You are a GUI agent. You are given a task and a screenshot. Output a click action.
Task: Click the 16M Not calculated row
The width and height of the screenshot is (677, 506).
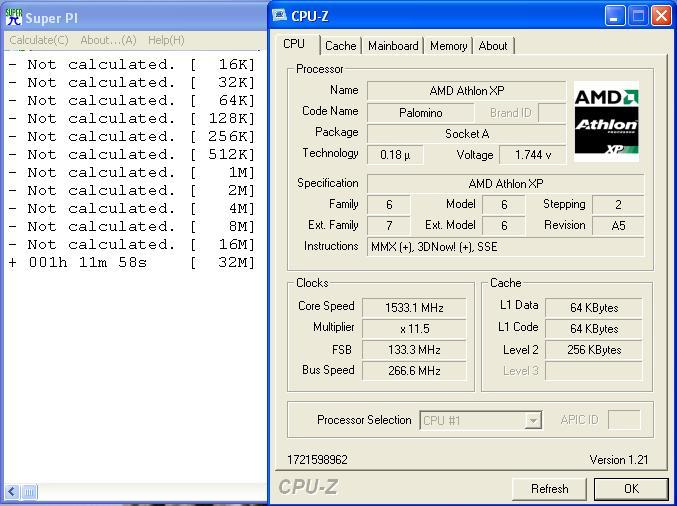coord(132,244)
